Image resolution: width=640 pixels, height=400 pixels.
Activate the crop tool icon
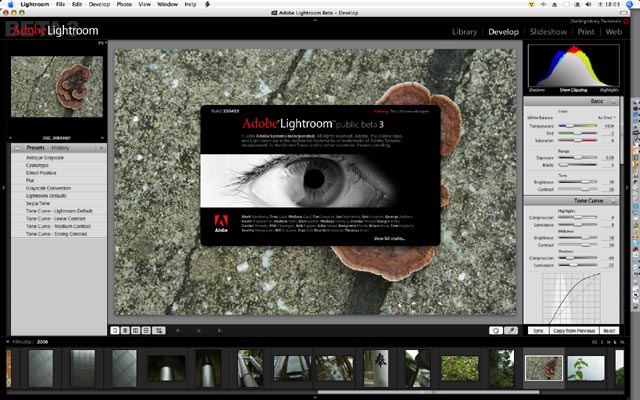(159, 330)
